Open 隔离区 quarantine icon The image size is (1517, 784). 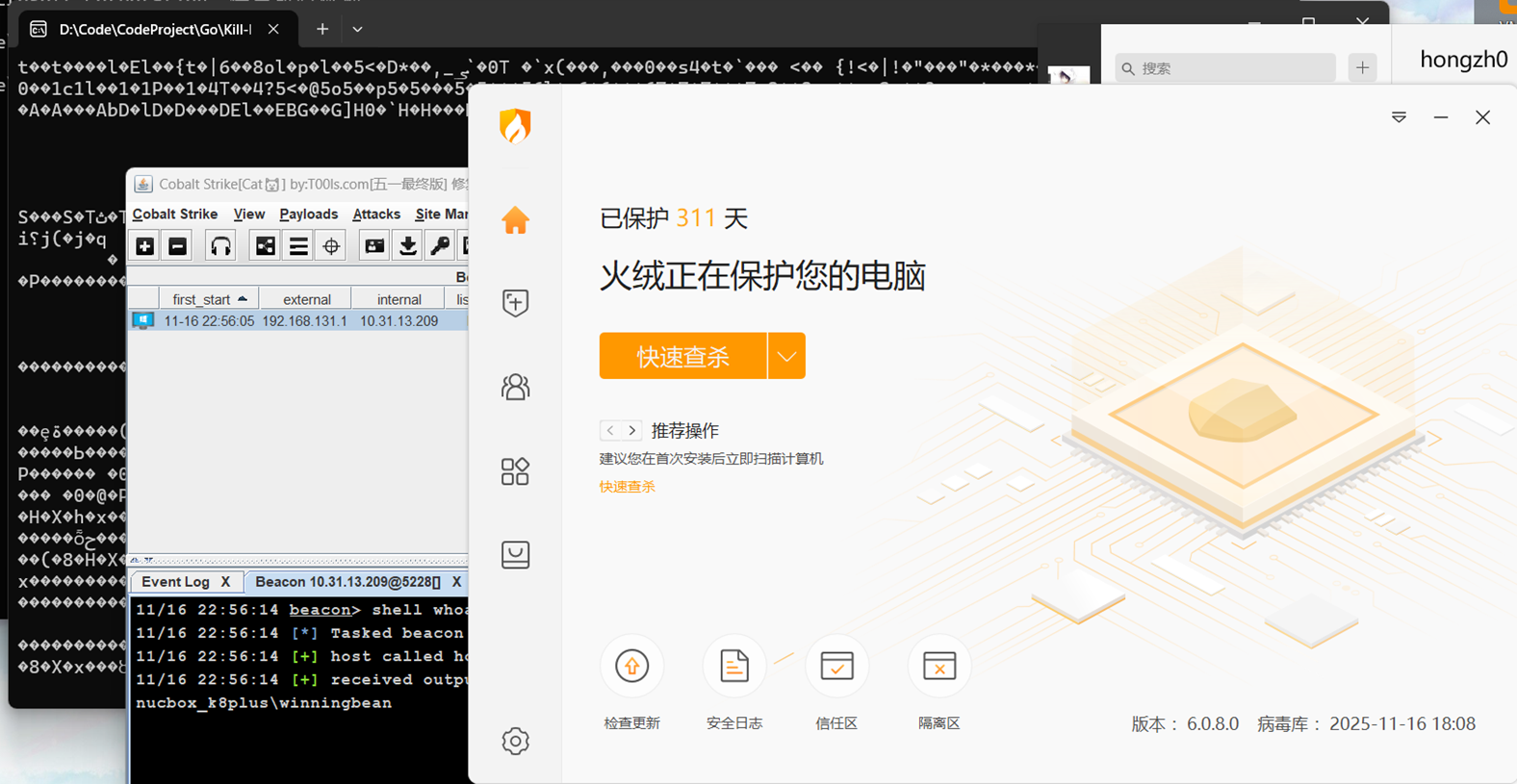pos(938,666)
